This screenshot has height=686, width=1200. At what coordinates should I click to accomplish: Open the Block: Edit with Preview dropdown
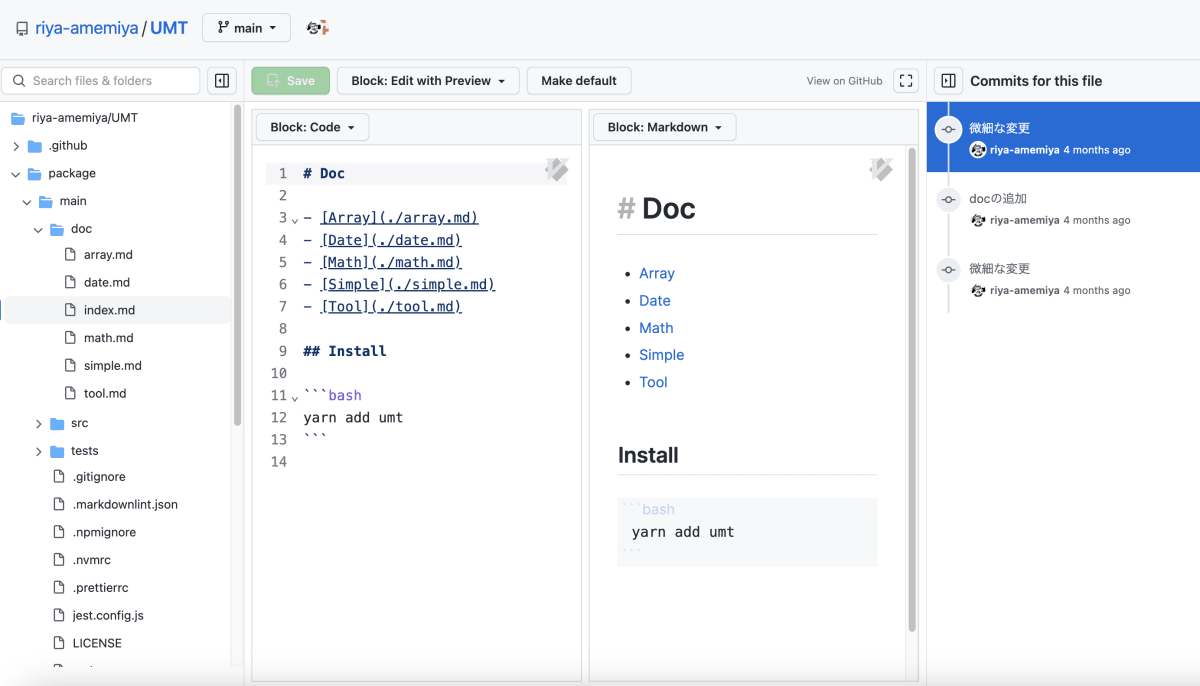tap(428, 81)
